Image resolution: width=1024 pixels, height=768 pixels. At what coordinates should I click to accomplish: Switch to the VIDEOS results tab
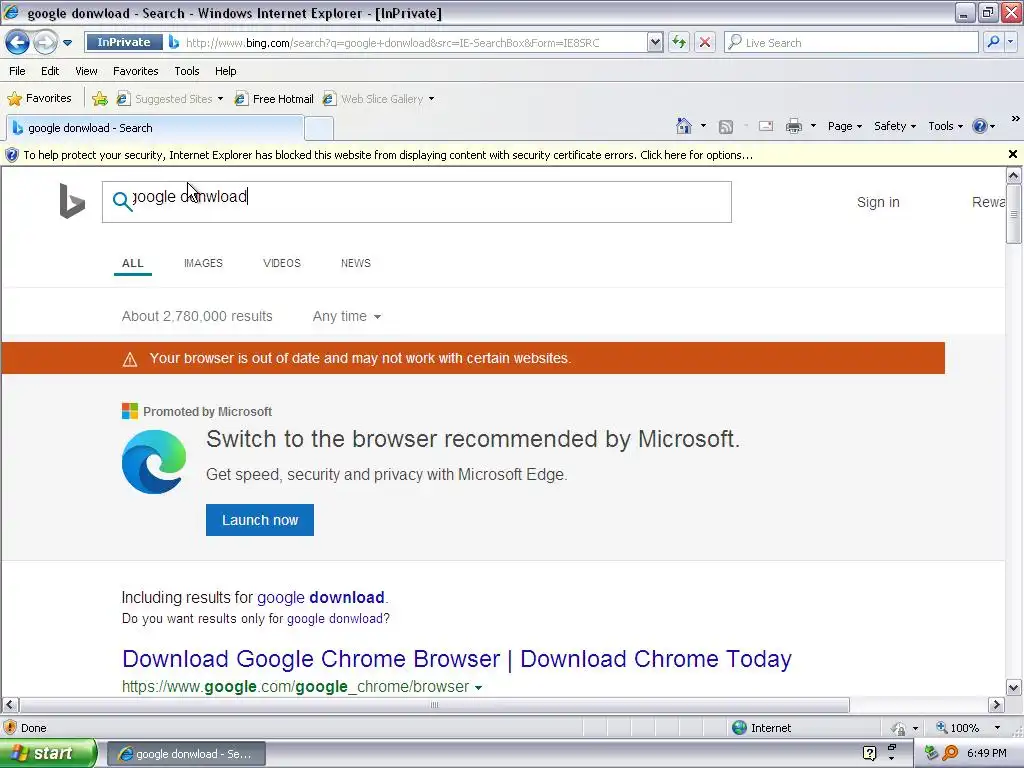pos(281,263)
